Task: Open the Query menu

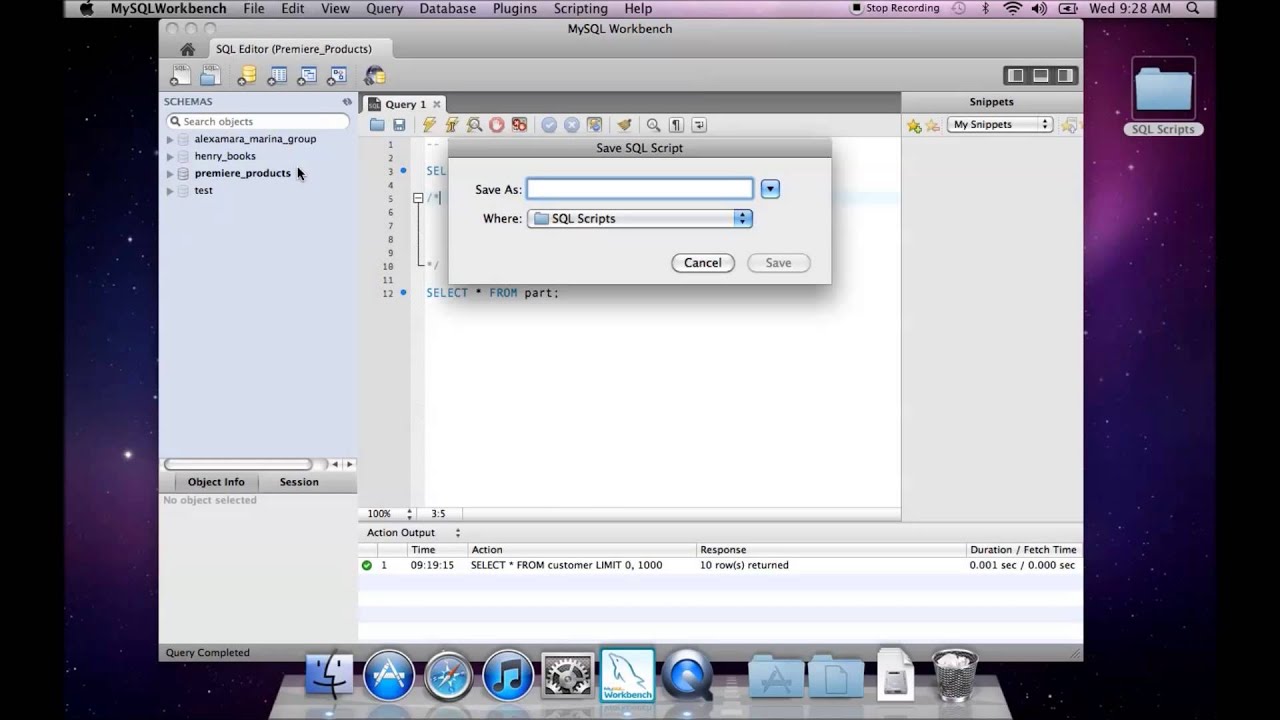Action: click(384, 8)
